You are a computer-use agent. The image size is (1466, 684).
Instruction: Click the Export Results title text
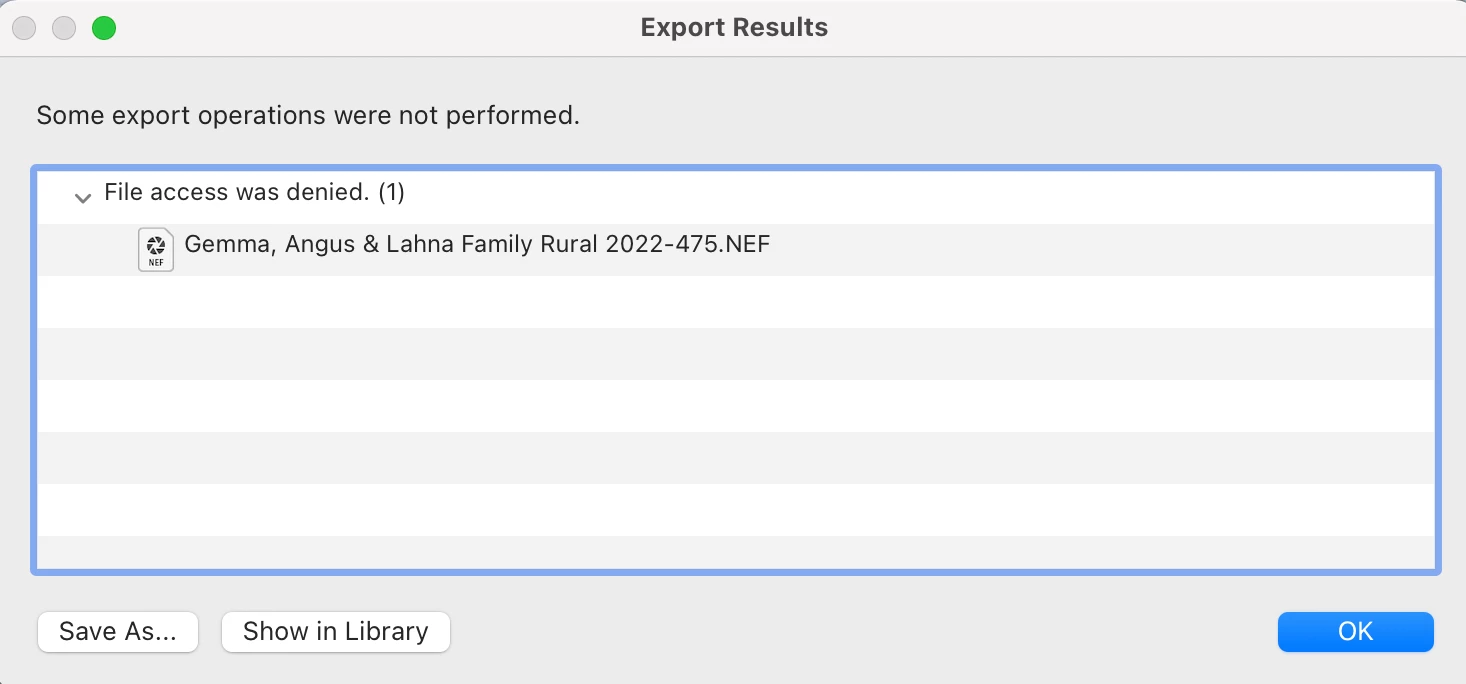pyautogui.click(x=734, y=28)
